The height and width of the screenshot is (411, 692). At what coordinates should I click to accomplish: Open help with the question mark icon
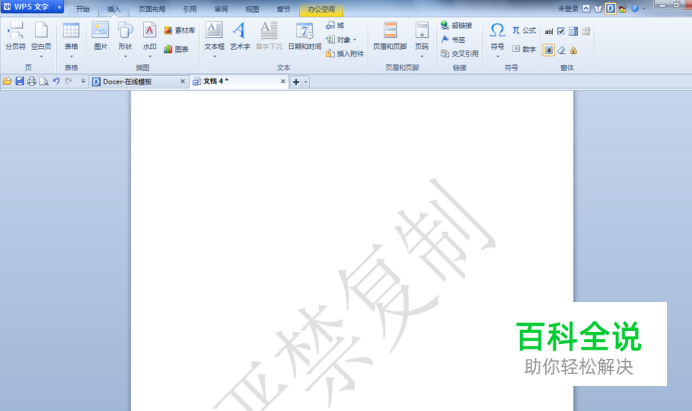(635, 8)
